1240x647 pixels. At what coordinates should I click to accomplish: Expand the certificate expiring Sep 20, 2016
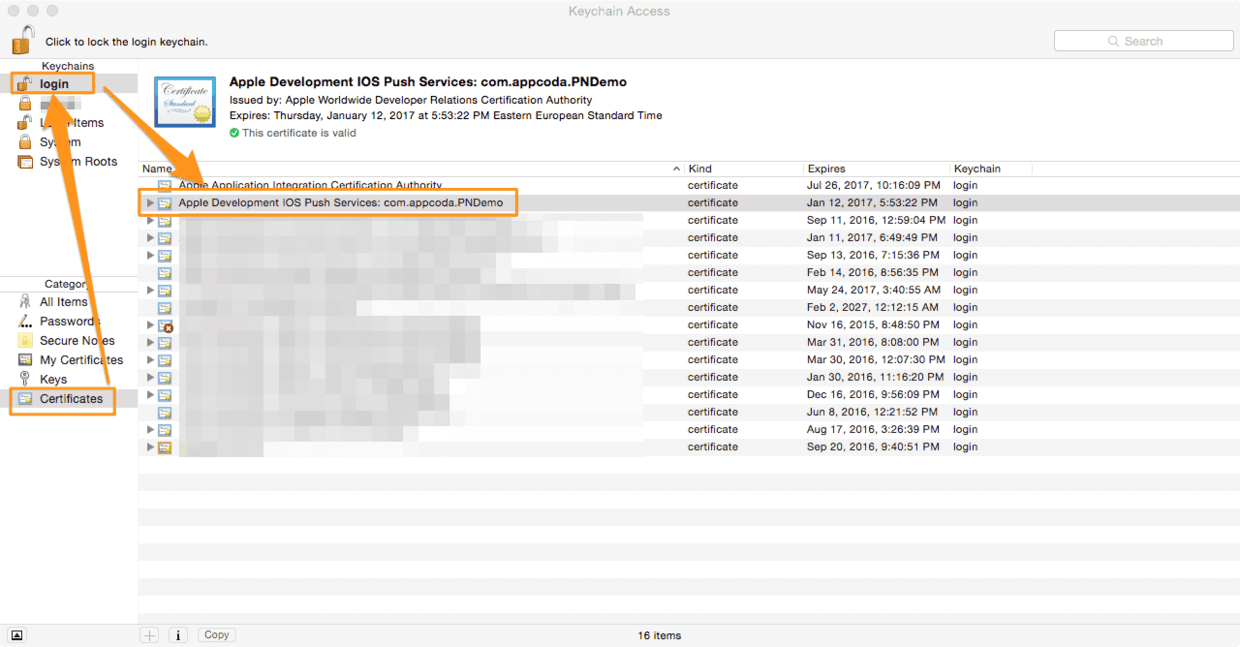pyautogui.click(x=150, y=447)
